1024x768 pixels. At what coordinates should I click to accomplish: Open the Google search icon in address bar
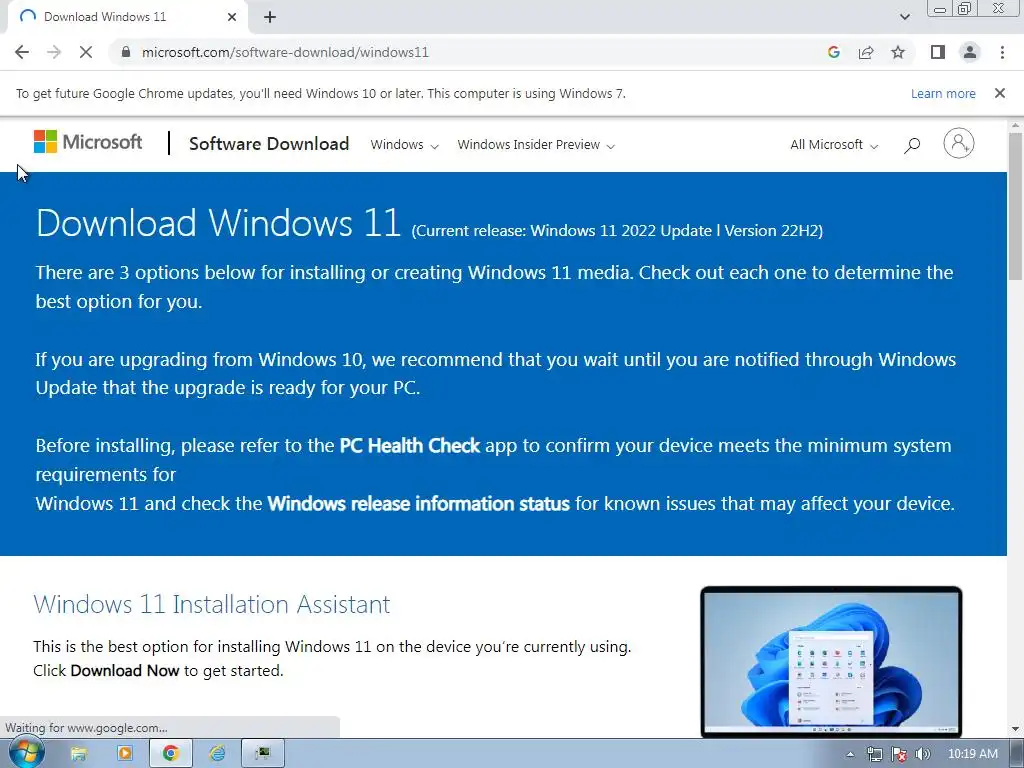coord(833,52)
